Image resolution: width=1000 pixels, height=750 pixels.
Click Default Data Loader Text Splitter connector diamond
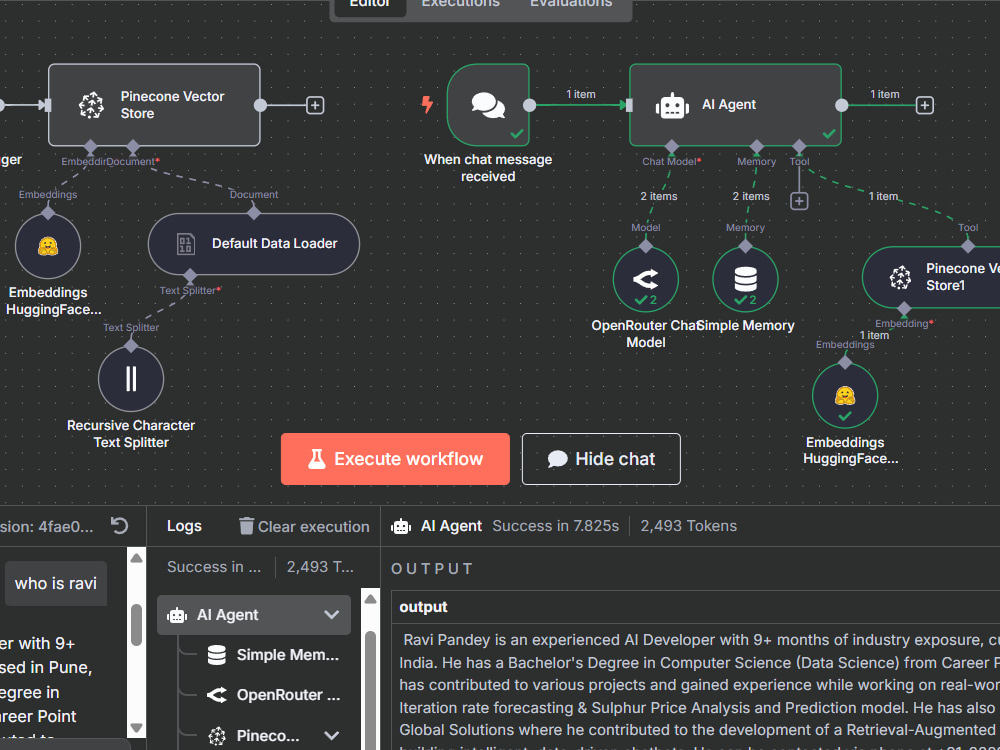coord(190,276)
